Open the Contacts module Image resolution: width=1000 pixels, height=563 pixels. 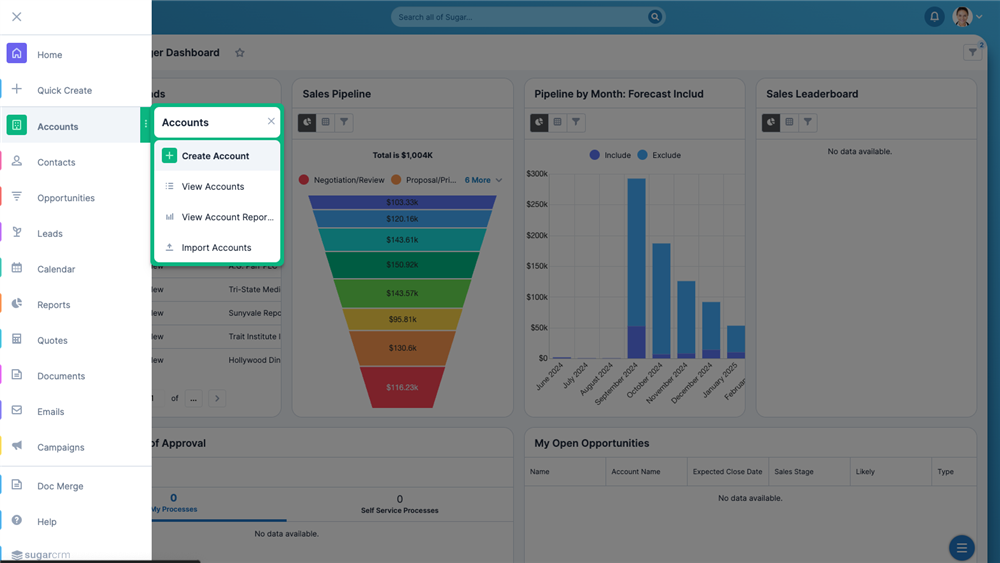coord(56,162)
